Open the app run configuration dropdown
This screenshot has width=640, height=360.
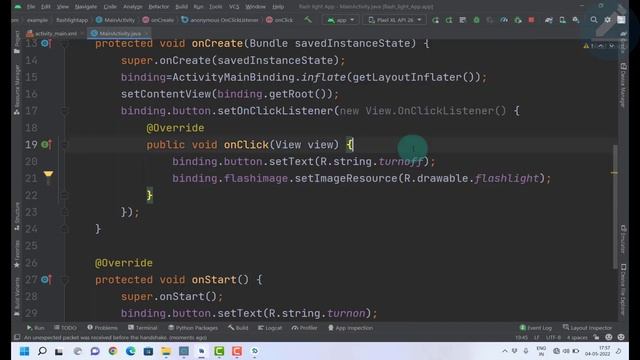pyautogui.click(x=341, y=20)
